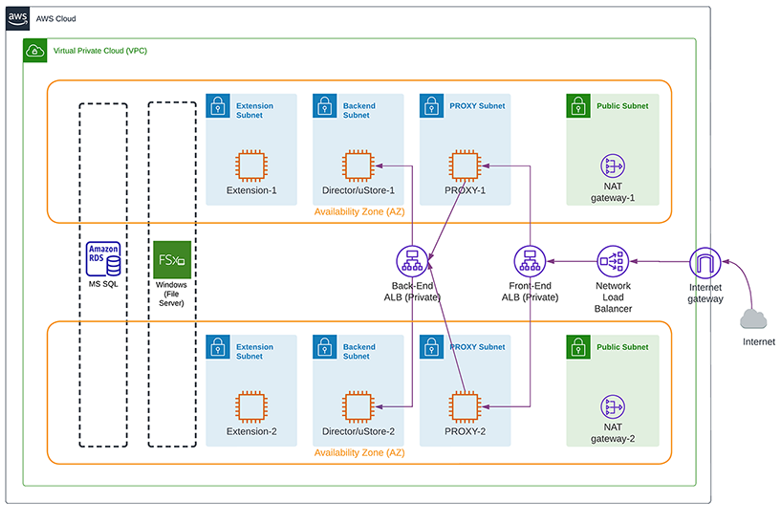
Task: Click the bottom PROXY Subnet title
Action: click(x=477, y=347)
